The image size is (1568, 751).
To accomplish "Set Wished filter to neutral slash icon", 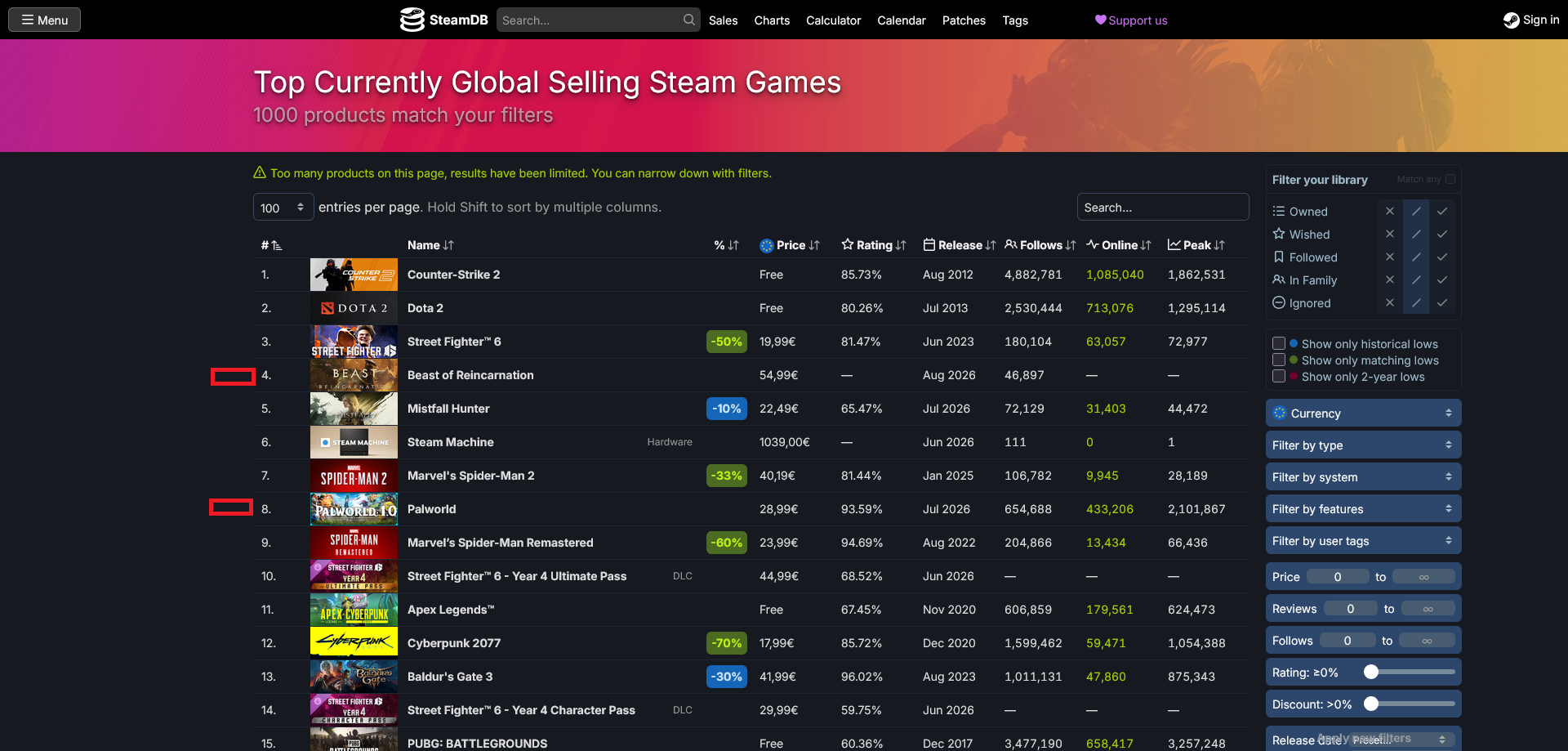I will click(x=1416, y=234).
